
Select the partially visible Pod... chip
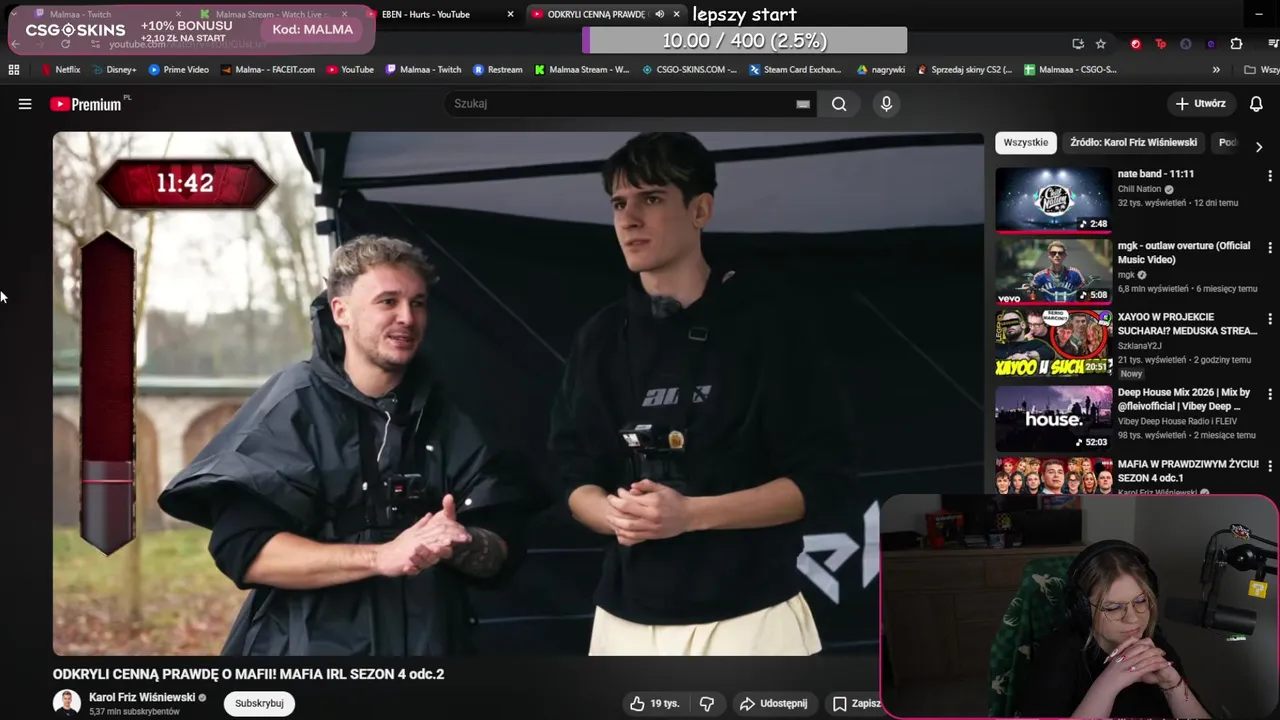(1228, 142)
